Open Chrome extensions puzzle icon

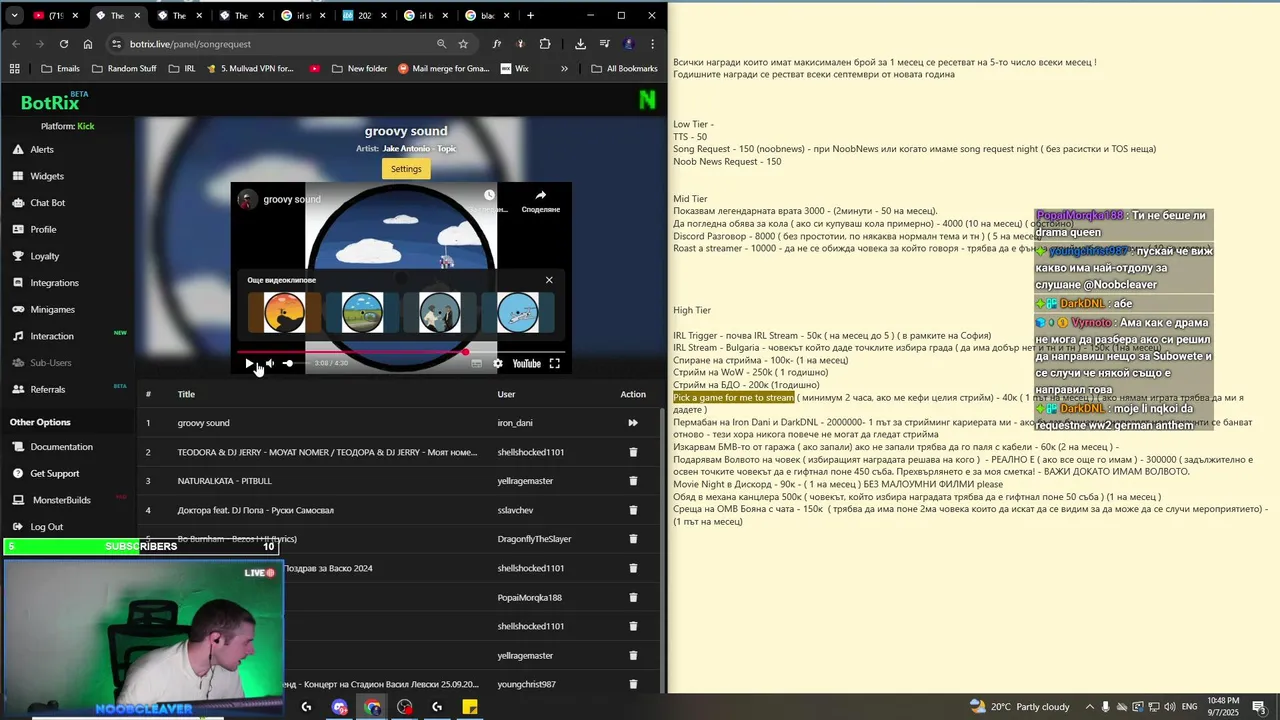click(545, 44)
